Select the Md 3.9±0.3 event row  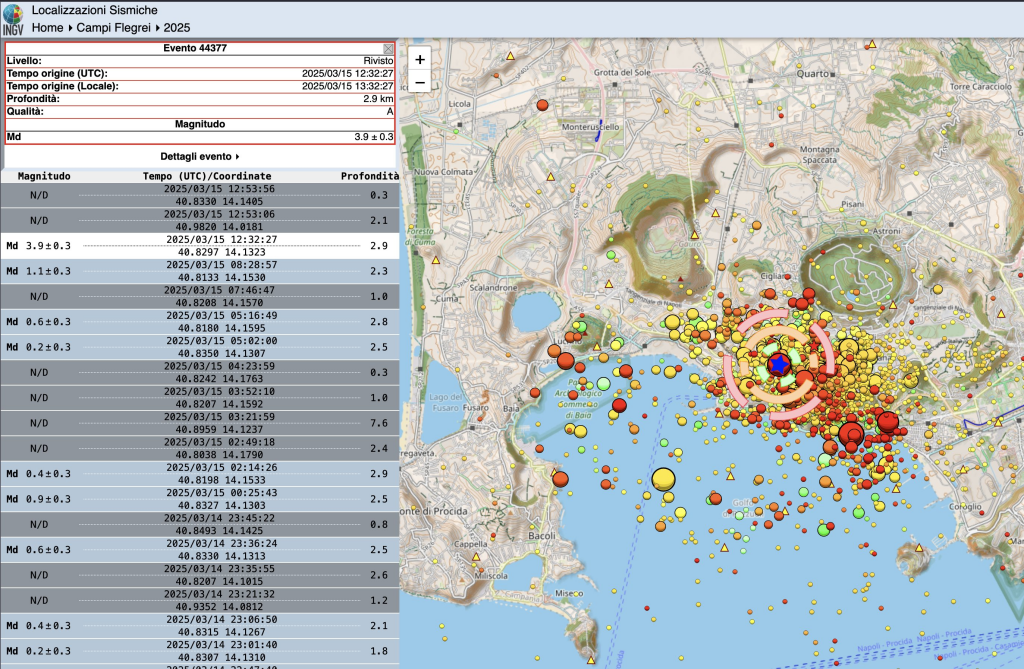pos(200,245)
